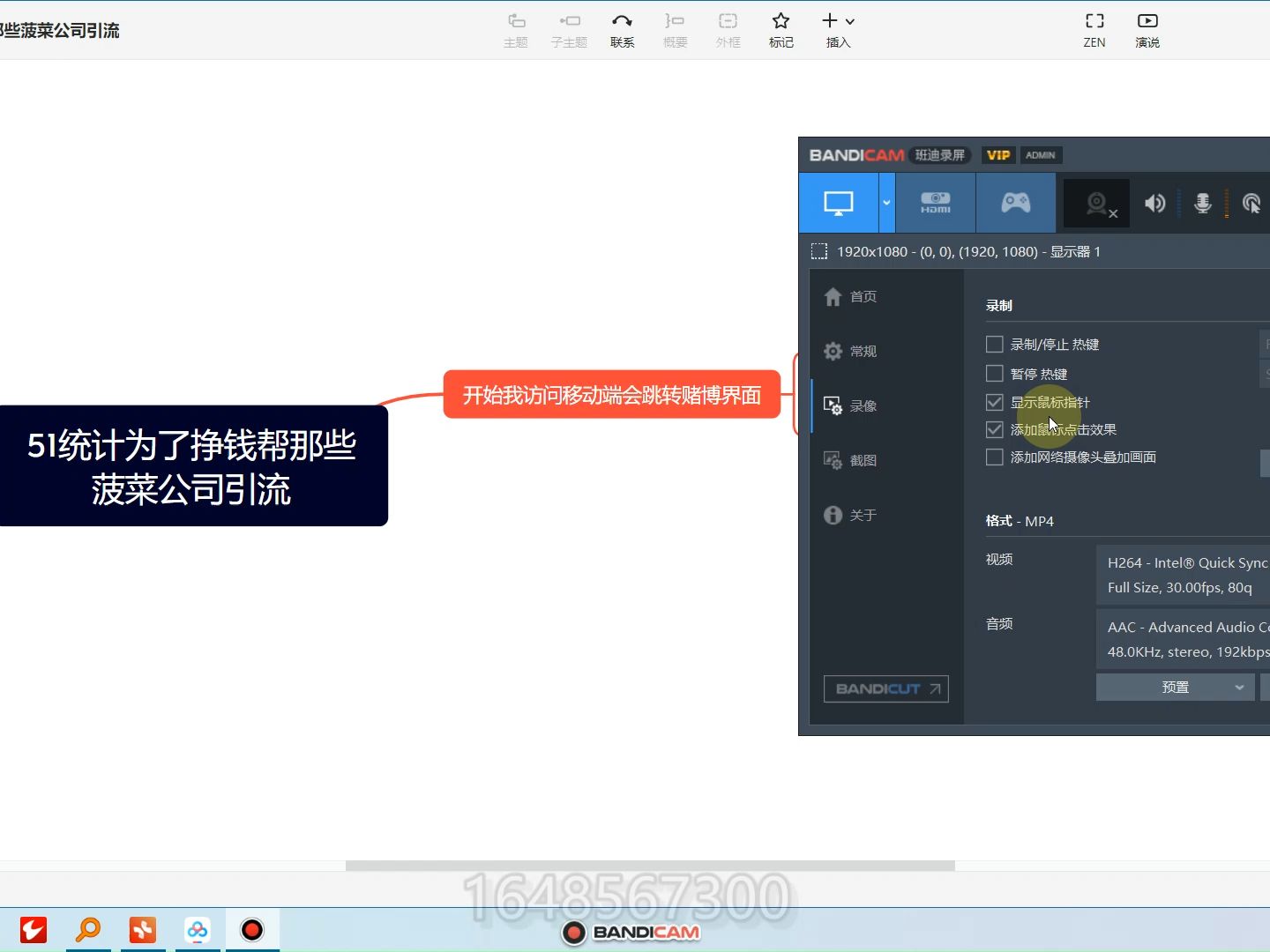
Task: Click the 1920x1080 display area text
Action: pyautogui.click(x=968, y=251)
